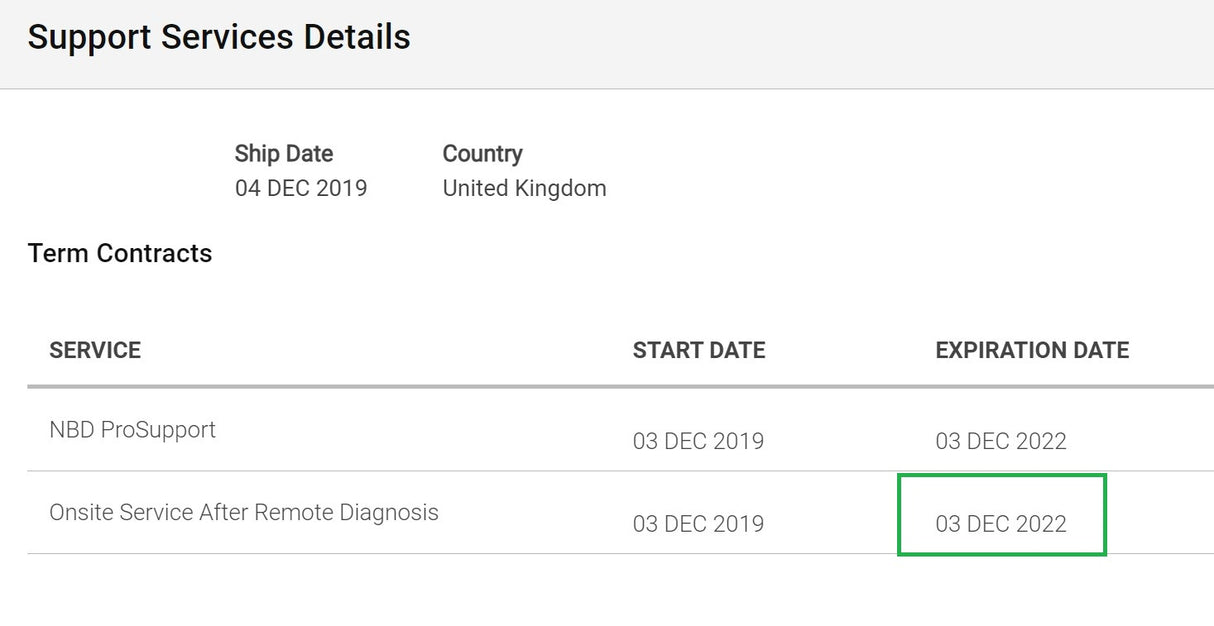This screenshot has height=626, width=1214.
Task: Select the Ship Date label
Action: pos(284,154)
